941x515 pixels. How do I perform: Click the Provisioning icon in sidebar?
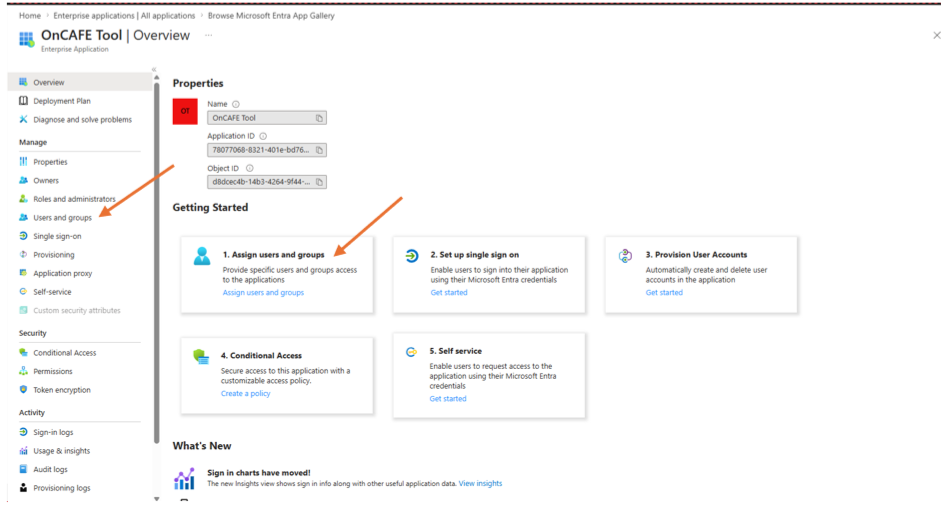23,254
